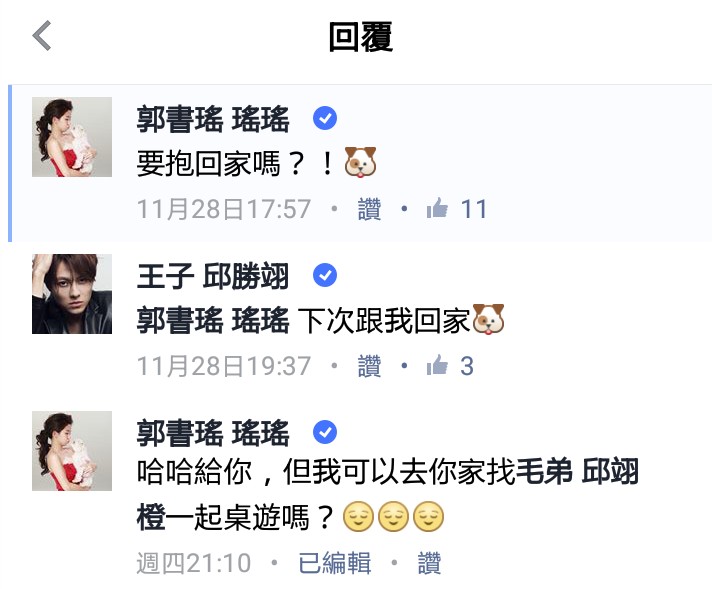Viewport: 720px width, 589px height.
Task: Like the 要抱回家嗎 comment with 讚
Action: [x=369, y=209]
